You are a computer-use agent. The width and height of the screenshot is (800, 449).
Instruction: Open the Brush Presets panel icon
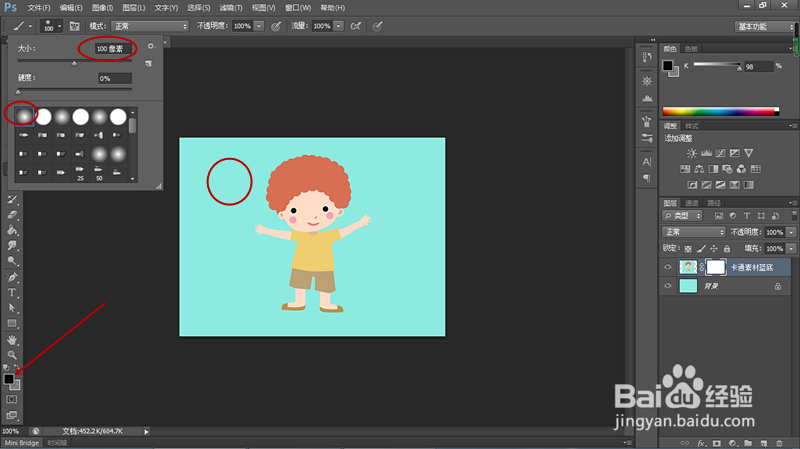click(647, 138)
